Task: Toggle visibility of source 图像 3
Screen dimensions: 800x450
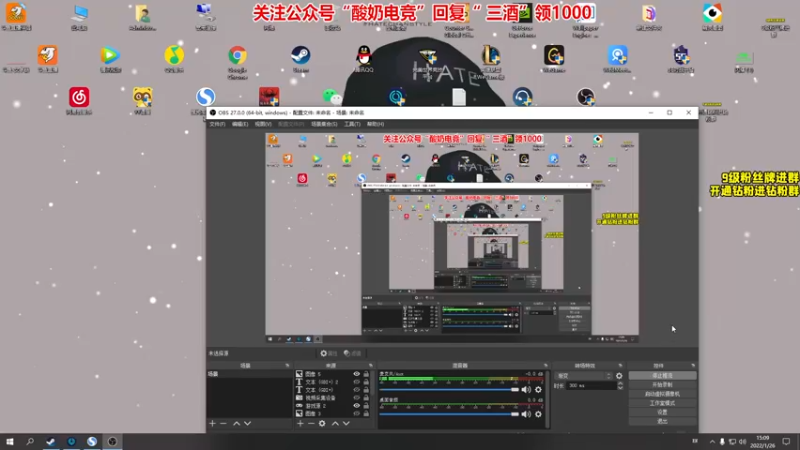Action: coord(357,413)
